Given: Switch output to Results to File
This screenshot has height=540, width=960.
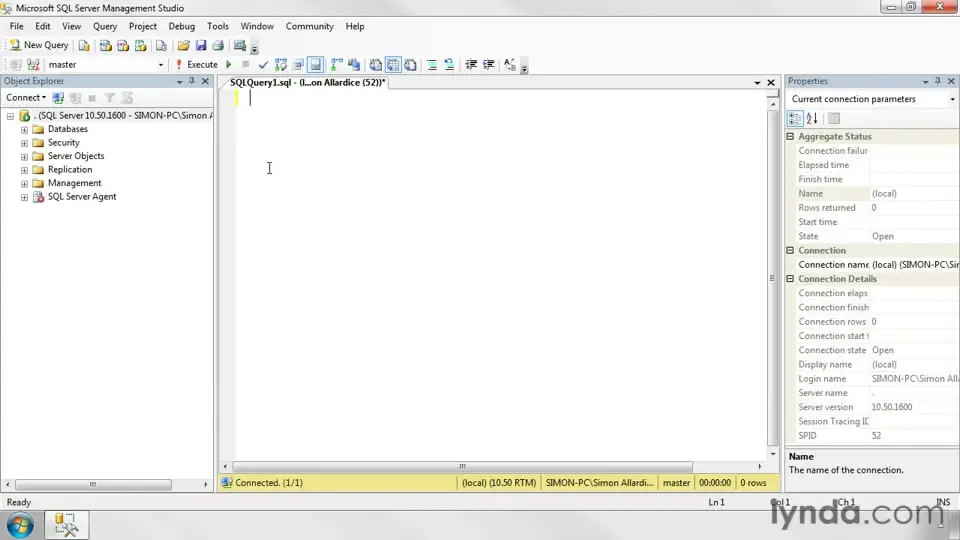Looking at the screenshot, I should (410, 64).
